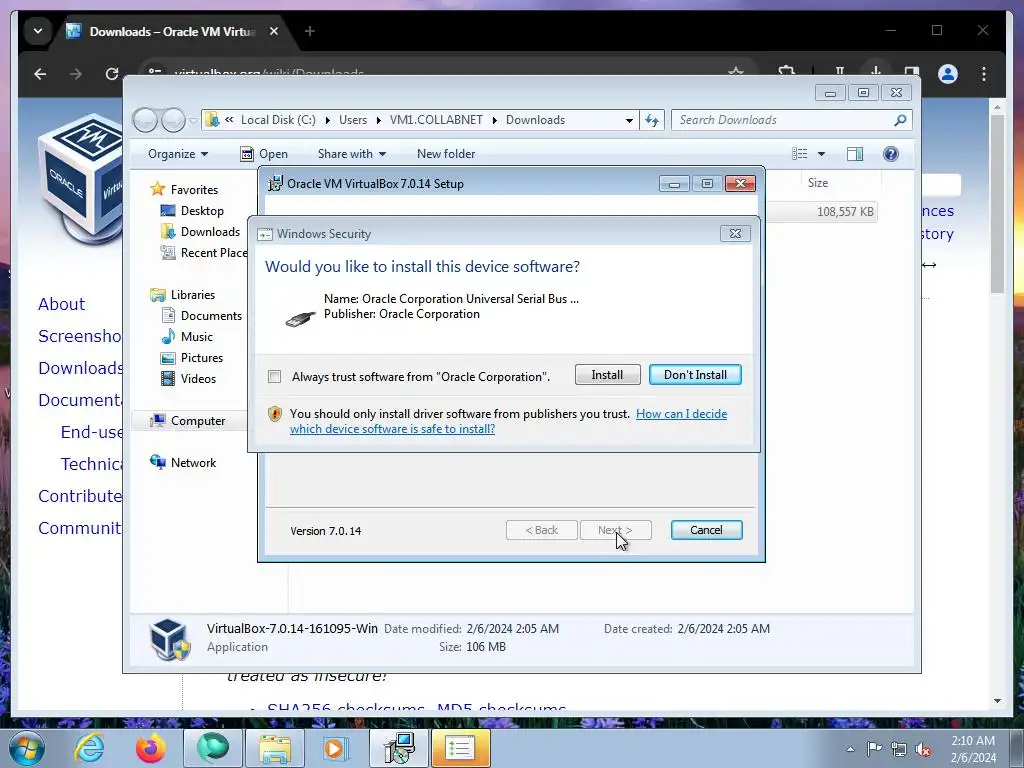Open browser three-dot menu
1024x768 pixels.
984,74
